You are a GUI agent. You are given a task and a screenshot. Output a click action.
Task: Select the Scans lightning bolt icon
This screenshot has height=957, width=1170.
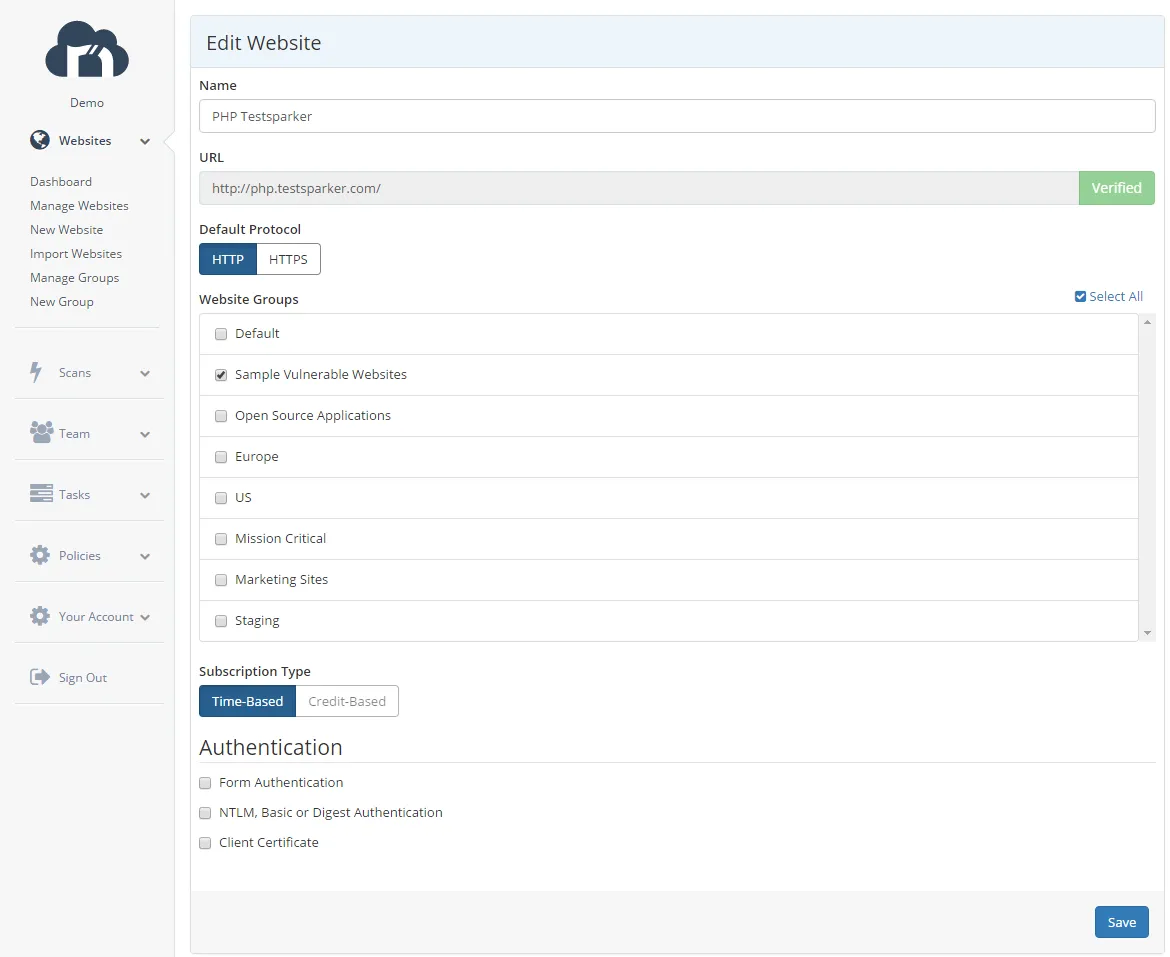[x=37, y=371]
